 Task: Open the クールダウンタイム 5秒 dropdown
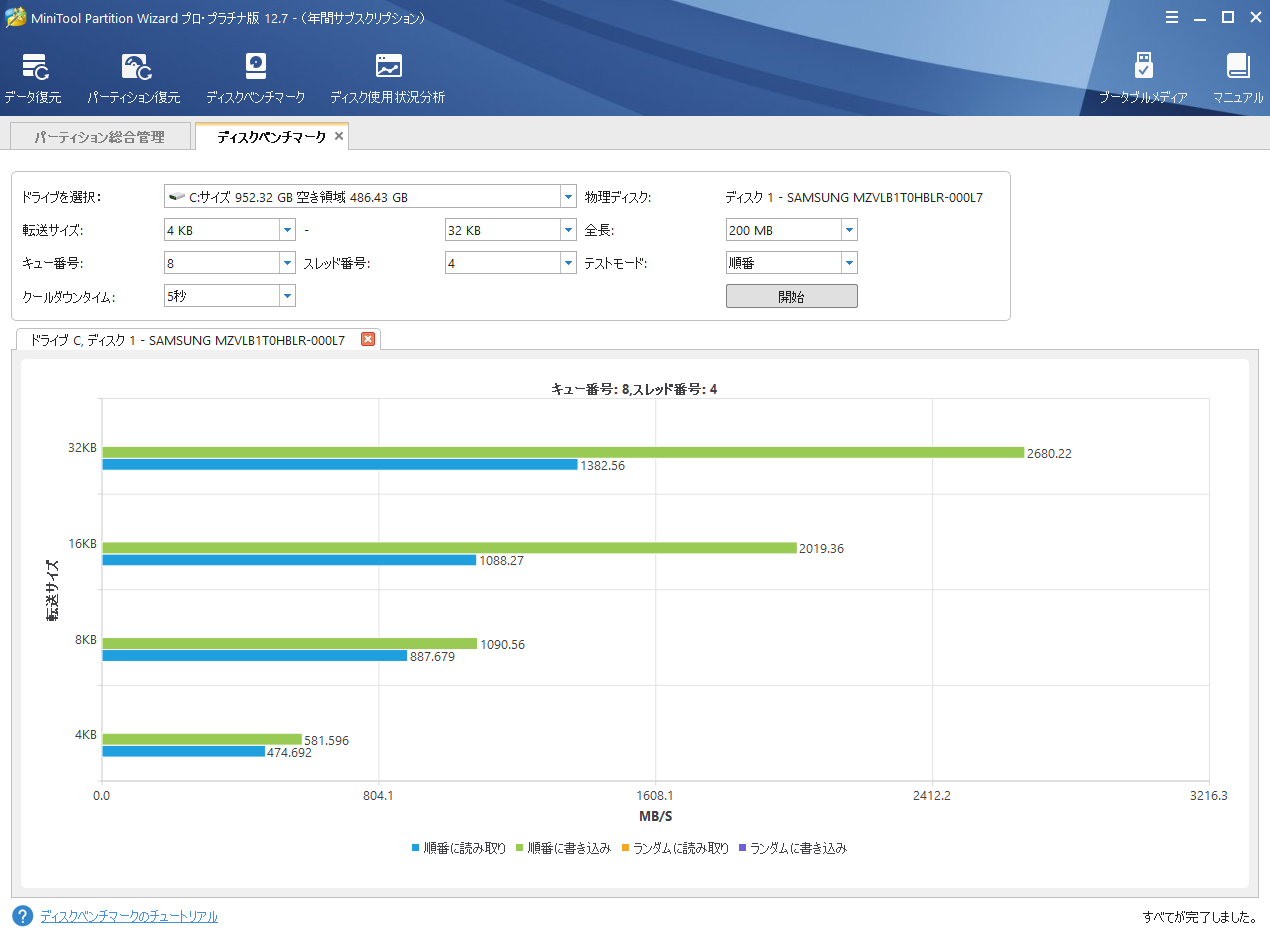tap(287, 296)
